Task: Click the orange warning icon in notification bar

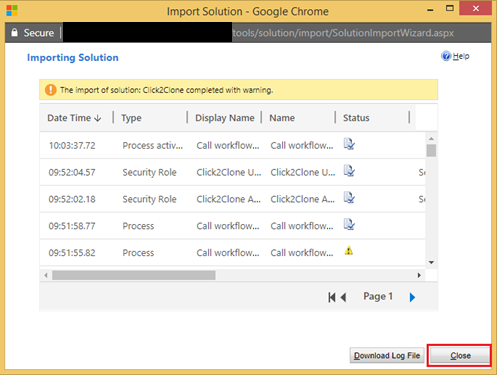Action: tap(51, 90)
